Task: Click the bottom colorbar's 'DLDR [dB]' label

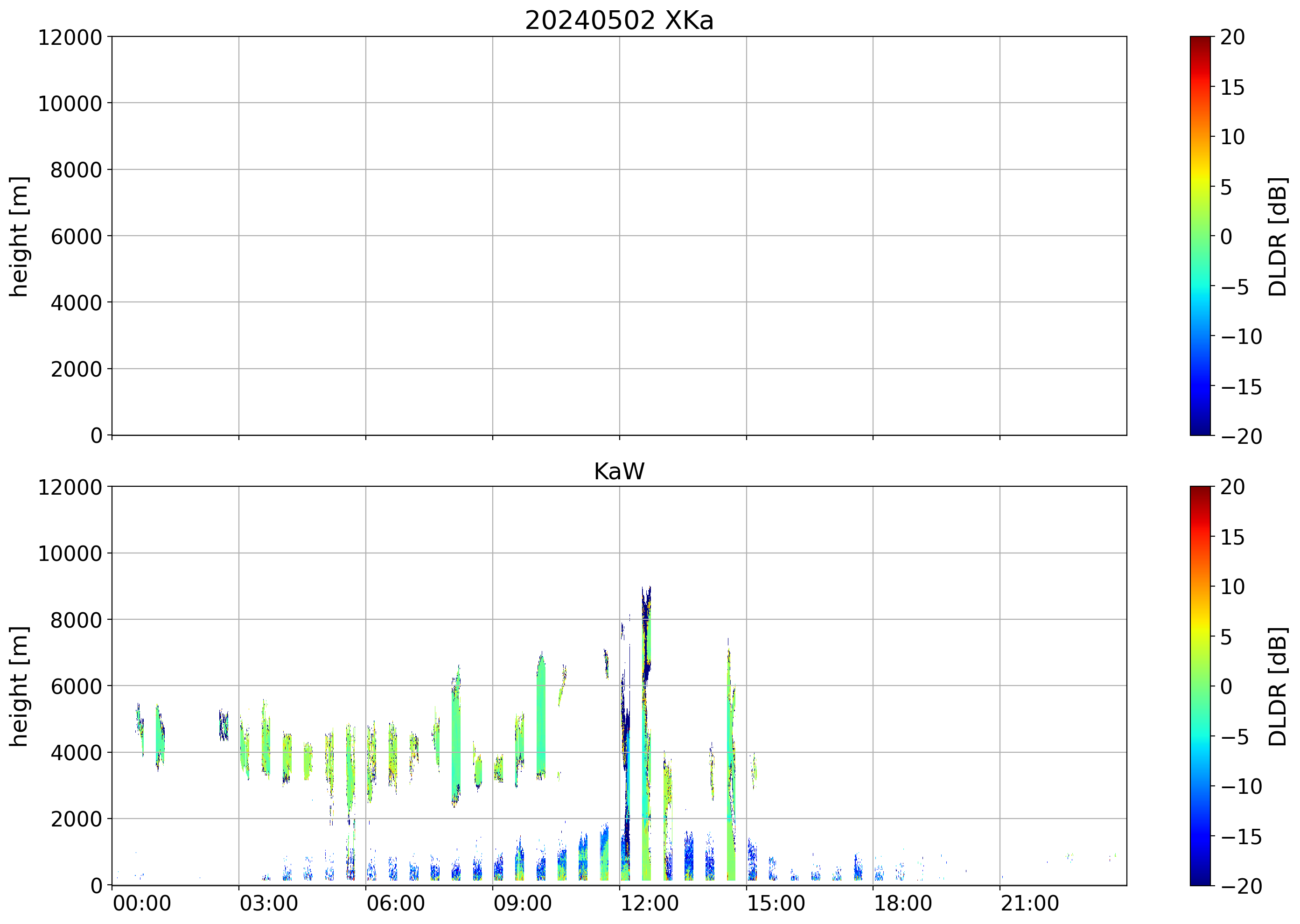Action: pos(1277,686)
